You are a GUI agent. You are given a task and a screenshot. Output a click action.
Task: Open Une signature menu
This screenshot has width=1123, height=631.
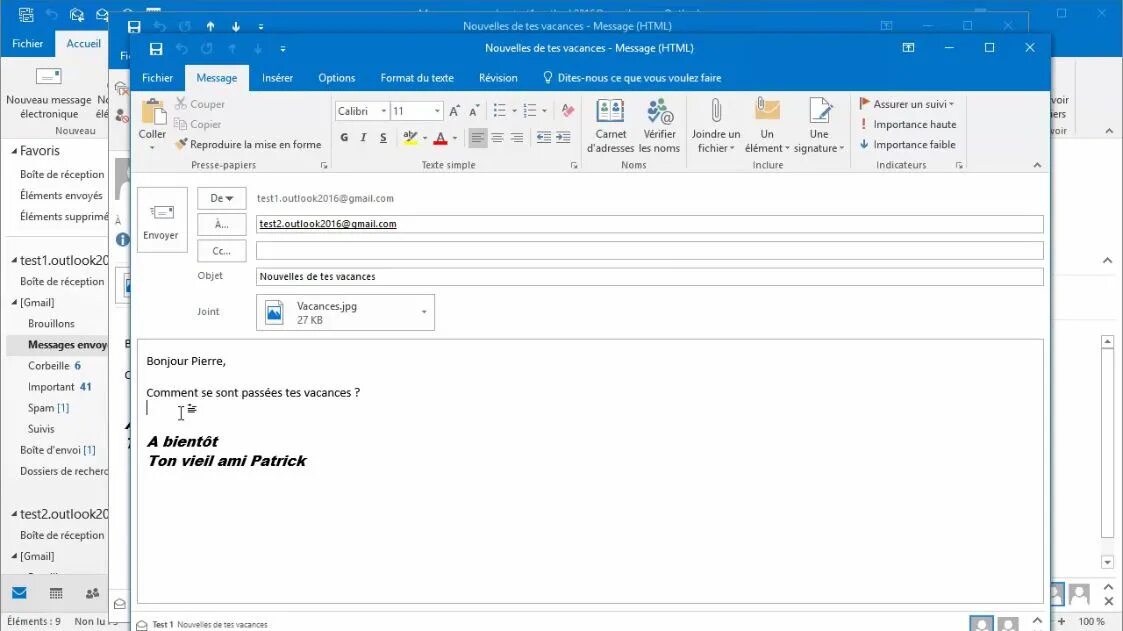pos(819,126)
